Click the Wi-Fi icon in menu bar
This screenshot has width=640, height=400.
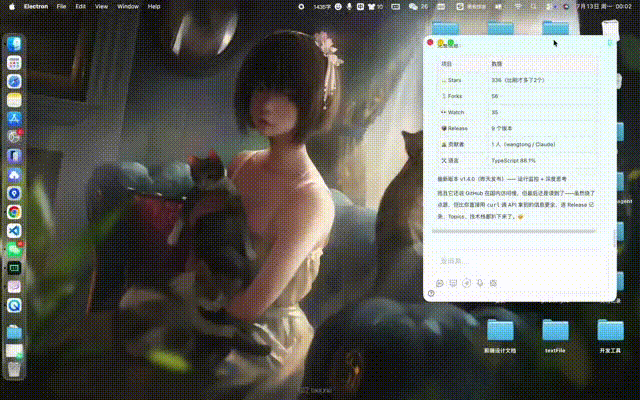click(x=518, y=7)
